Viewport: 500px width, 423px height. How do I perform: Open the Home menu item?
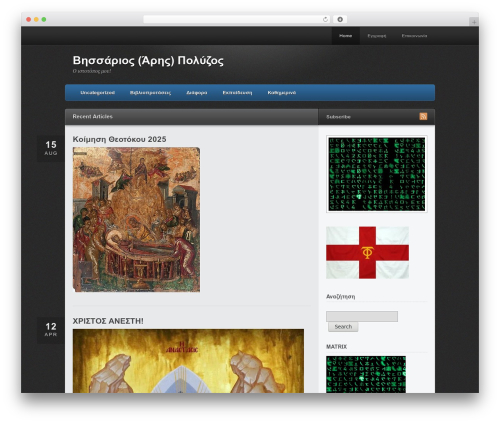click(x=345, y=36)
